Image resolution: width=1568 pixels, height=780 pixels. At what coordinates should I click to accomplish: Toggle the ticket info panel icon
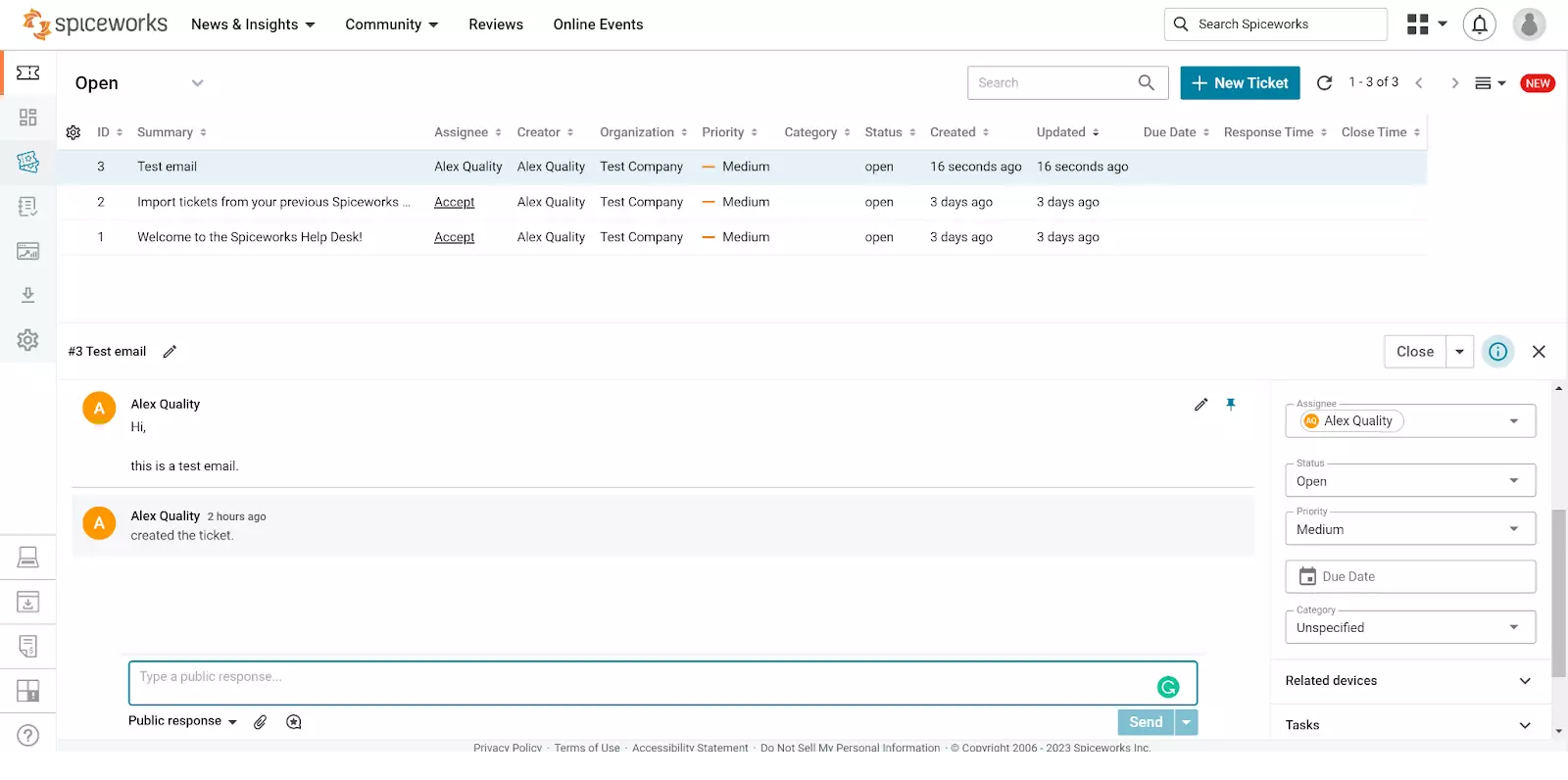pyautogui.click(x=1497, y=352)
